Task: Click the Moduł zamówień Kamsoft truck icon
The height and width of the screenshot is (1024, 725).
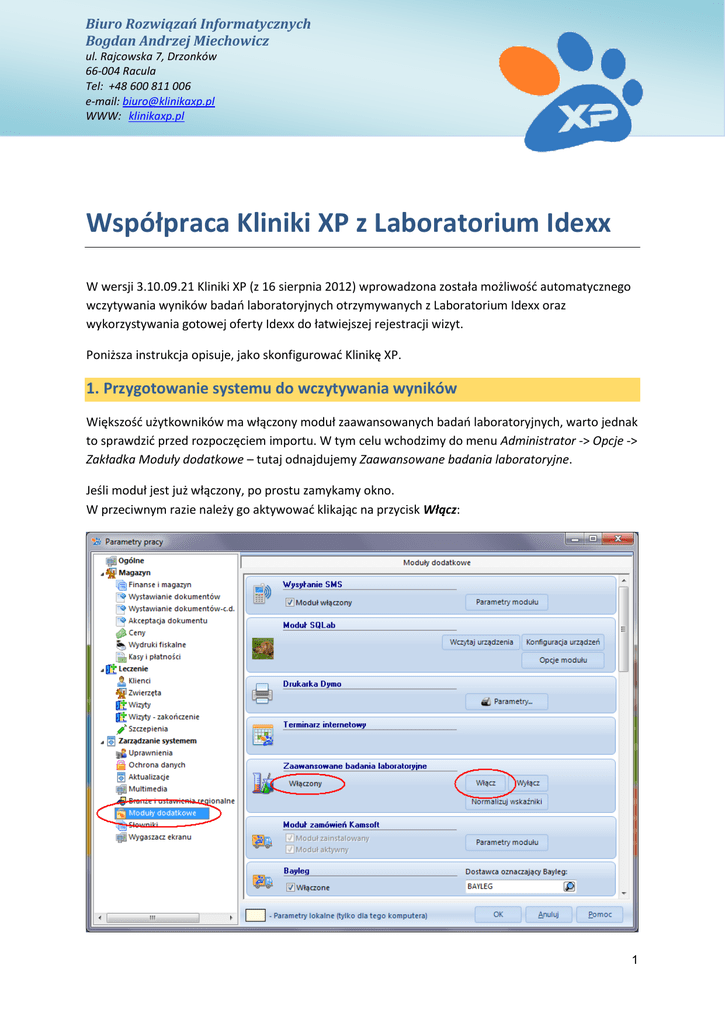Action: (x=262, y=842)
